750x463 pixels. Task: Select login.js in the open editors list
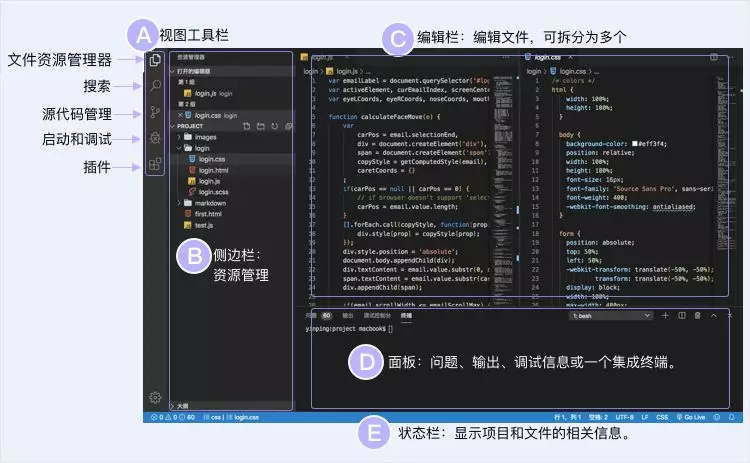232,93
